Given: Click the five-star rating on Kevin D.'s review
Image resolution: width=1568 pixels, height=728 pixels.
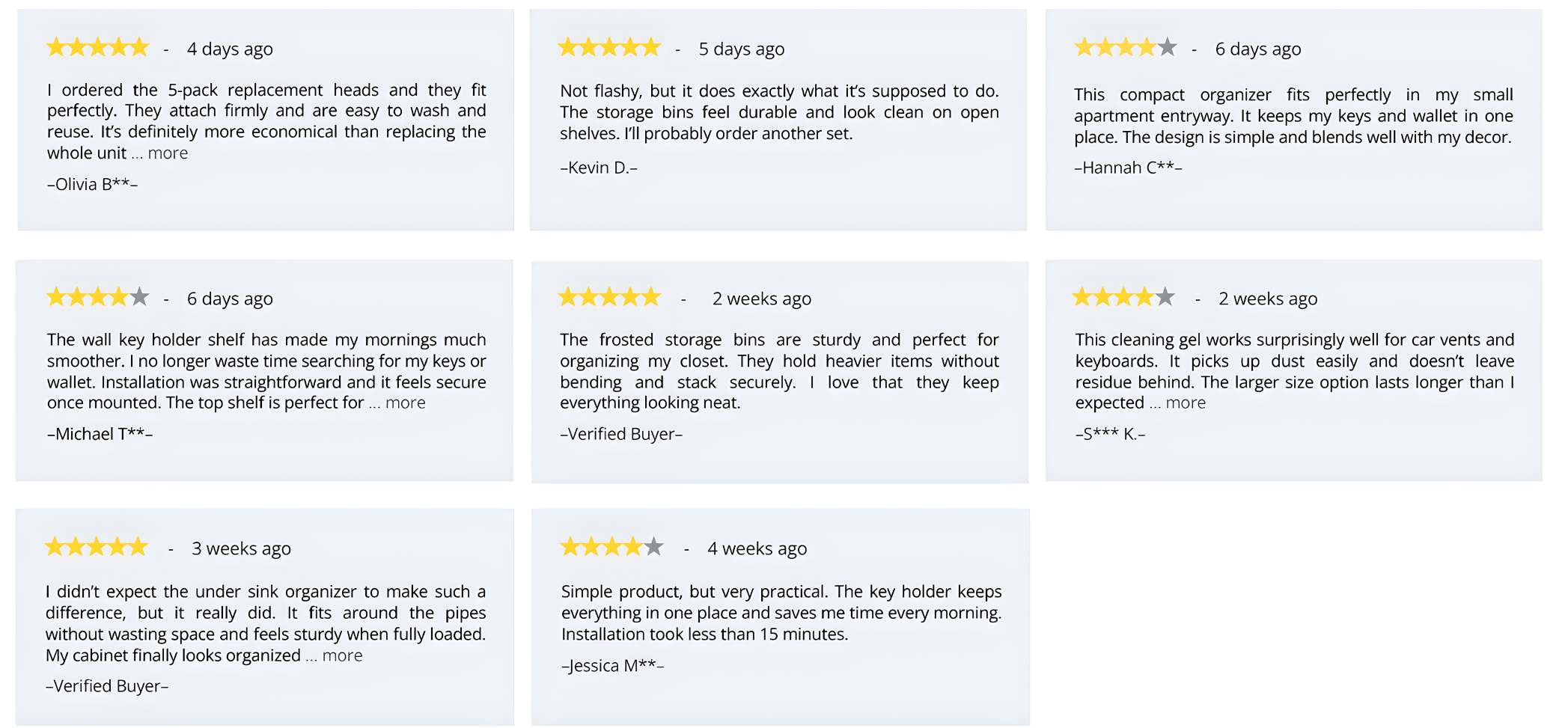Looking at the screenshot, I should 609,49.
